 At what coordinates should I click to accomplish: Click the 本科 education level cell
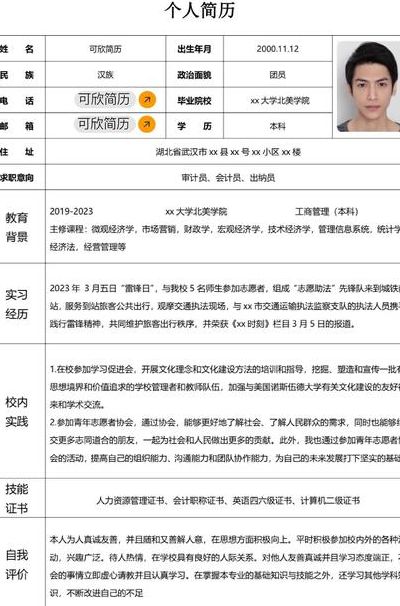coord(277,126)
